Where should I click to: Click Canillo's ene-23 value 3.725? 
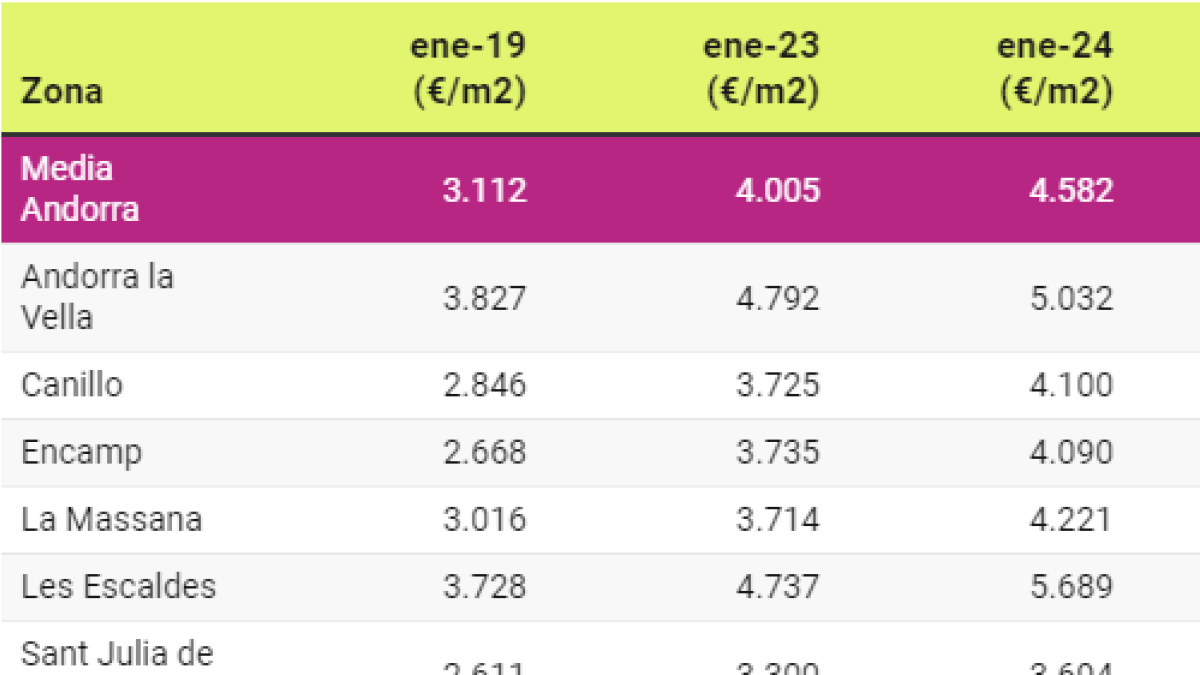point(778,385)
